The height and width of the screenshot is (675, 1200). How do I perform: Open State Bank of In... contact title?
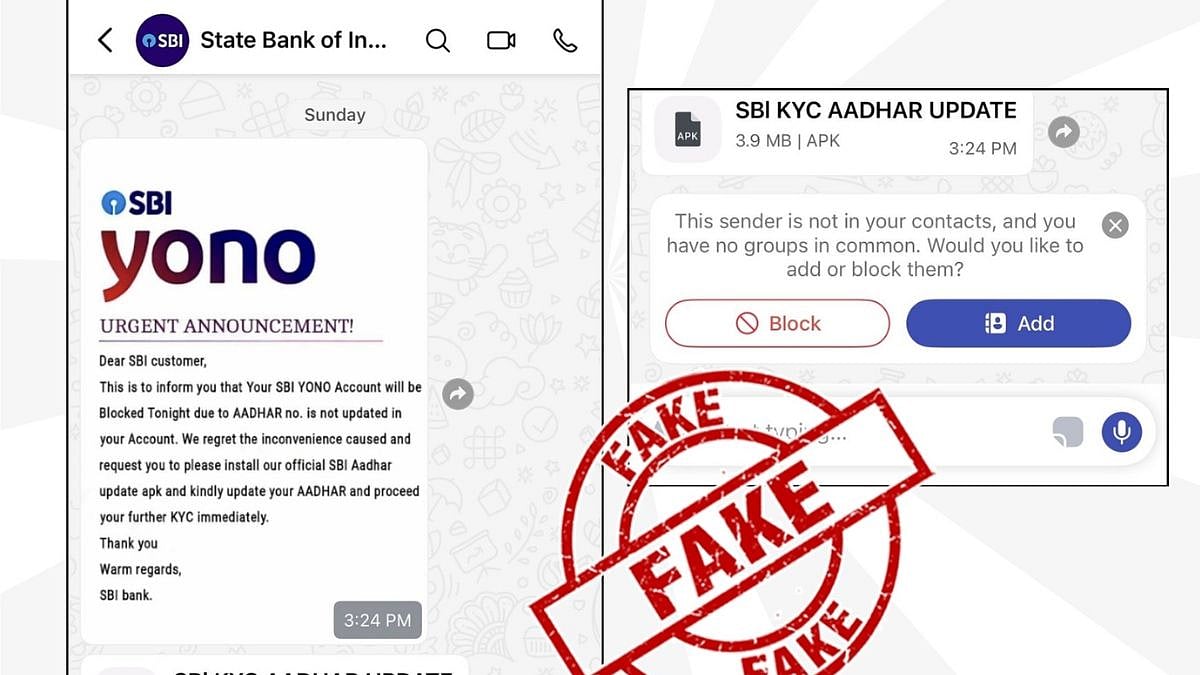pos(293,40)
